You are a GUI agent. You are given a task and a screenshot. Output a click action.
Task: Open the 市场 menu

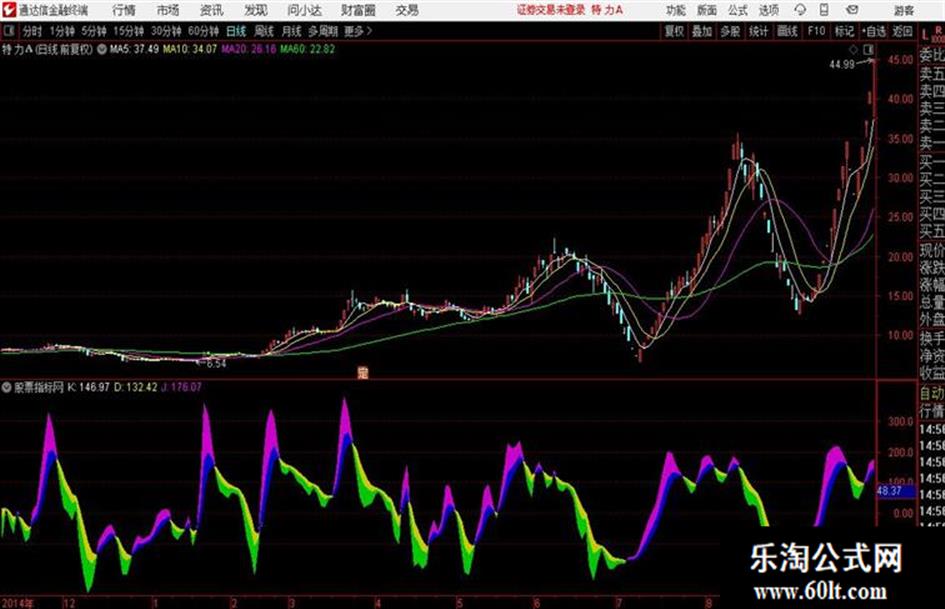coord(168,10)
